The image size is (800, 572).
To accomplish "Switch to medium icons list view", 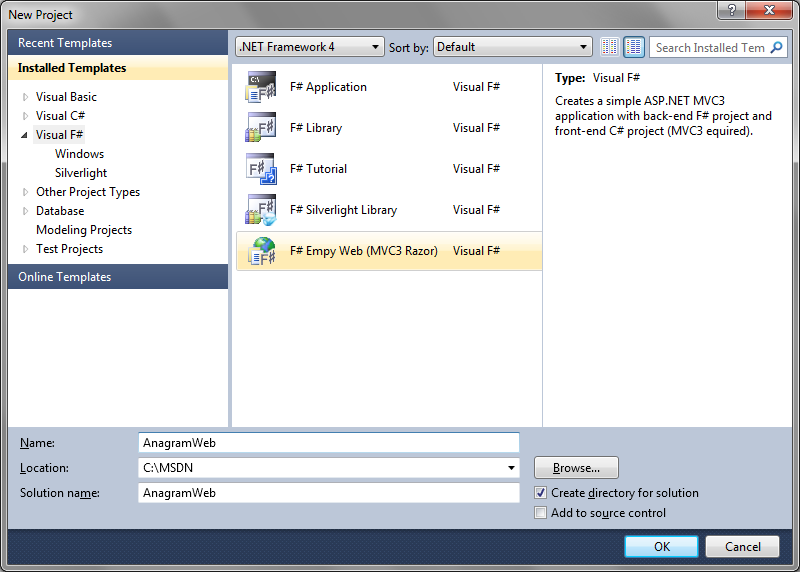I will coord(634,47).
